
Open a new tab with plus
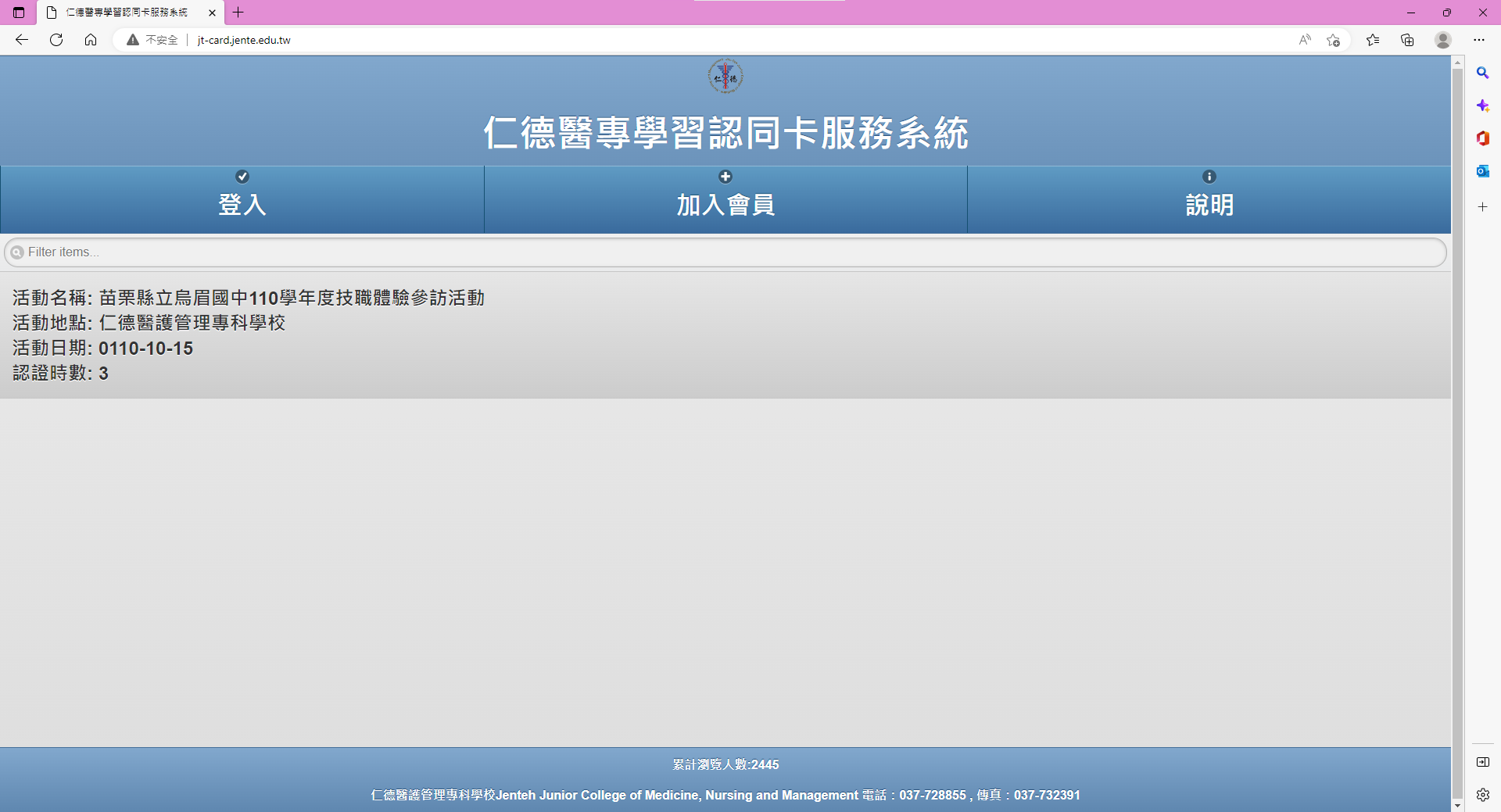(x=238, y=13)
